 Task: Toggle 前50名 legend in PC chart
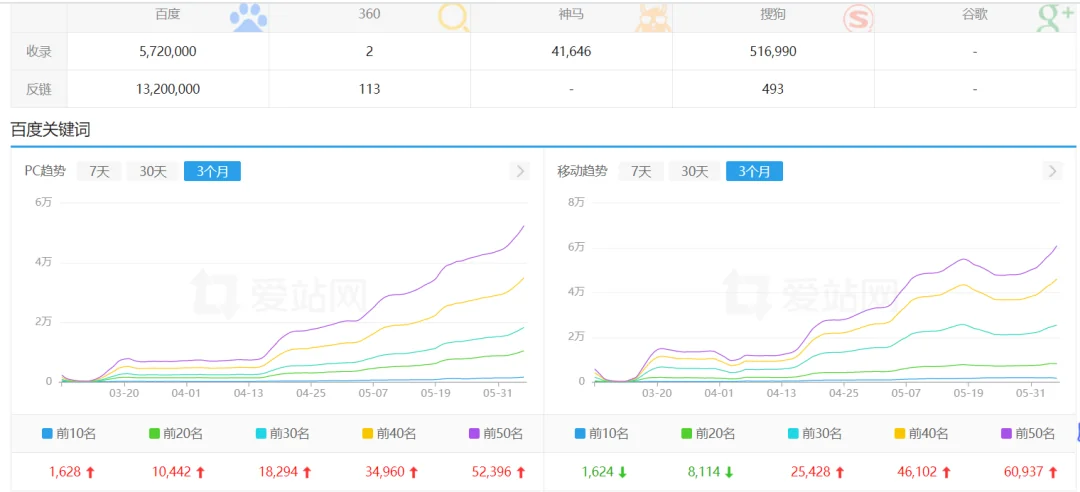496,433
